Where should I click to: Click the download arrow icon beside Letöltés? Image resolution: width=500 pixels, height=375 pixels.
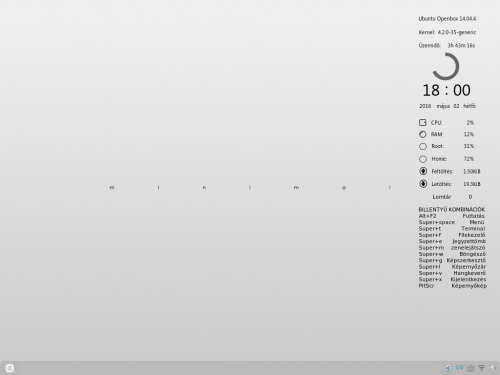click(423, 184)
